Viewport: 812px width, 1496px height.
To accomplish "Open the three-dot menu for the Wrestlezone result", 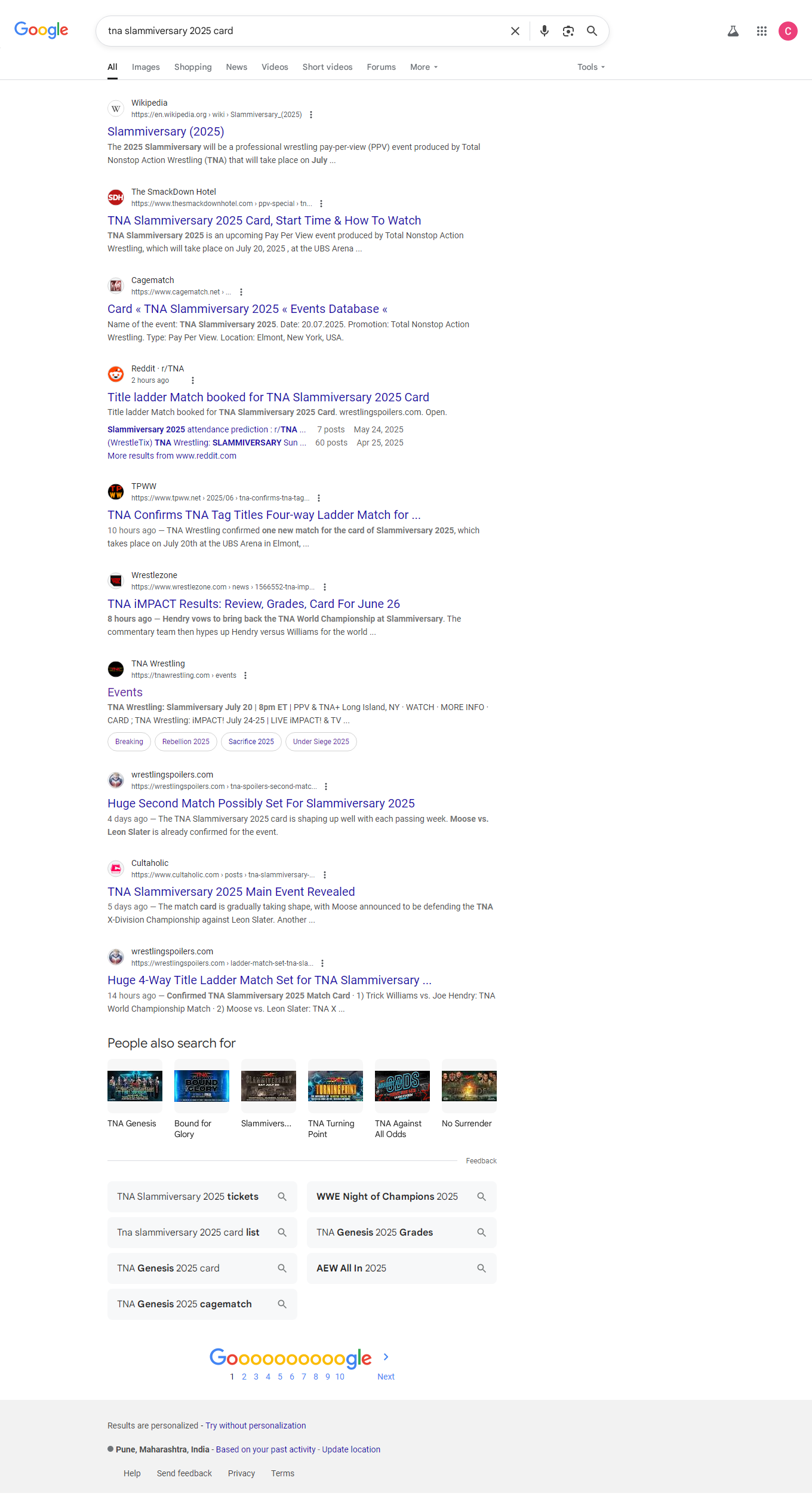I will point(325,587).
